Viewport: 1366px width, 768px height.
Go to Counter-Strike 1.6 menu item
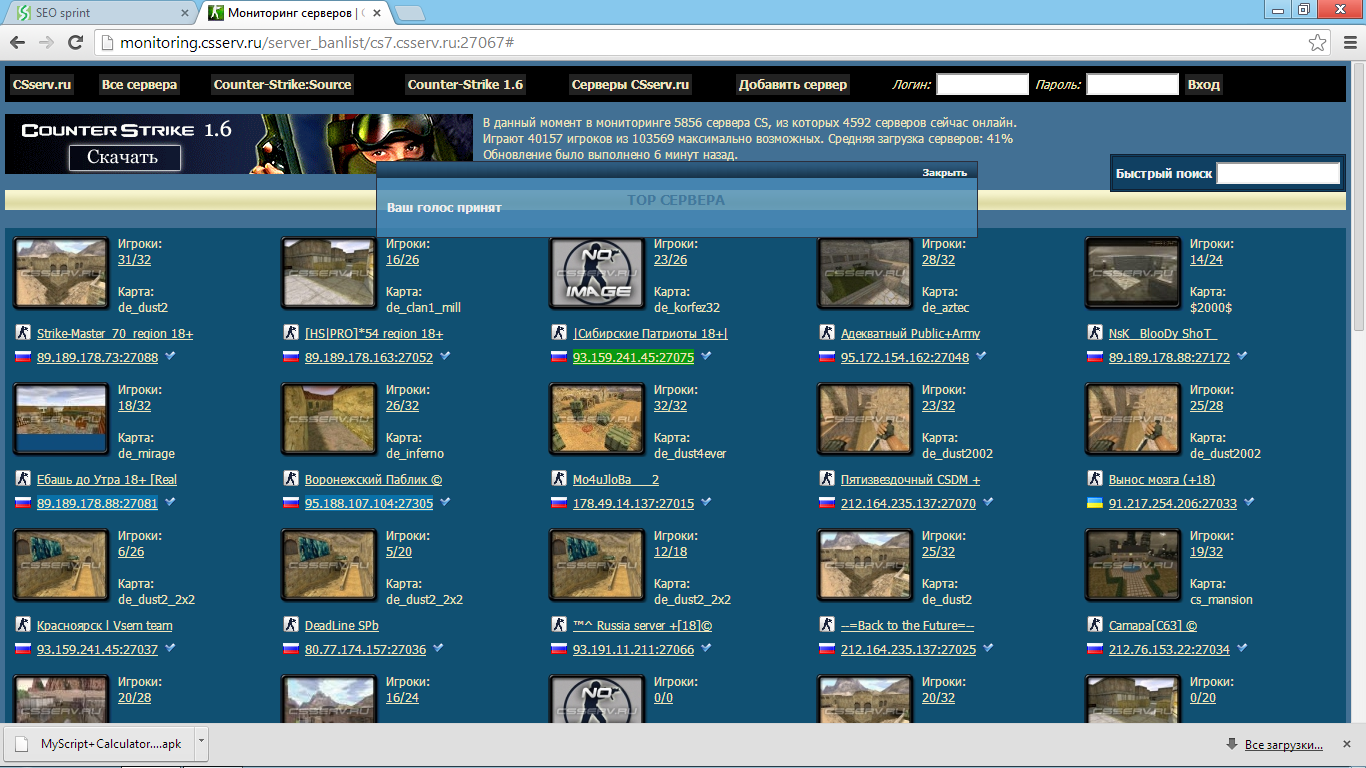(466, 85)
